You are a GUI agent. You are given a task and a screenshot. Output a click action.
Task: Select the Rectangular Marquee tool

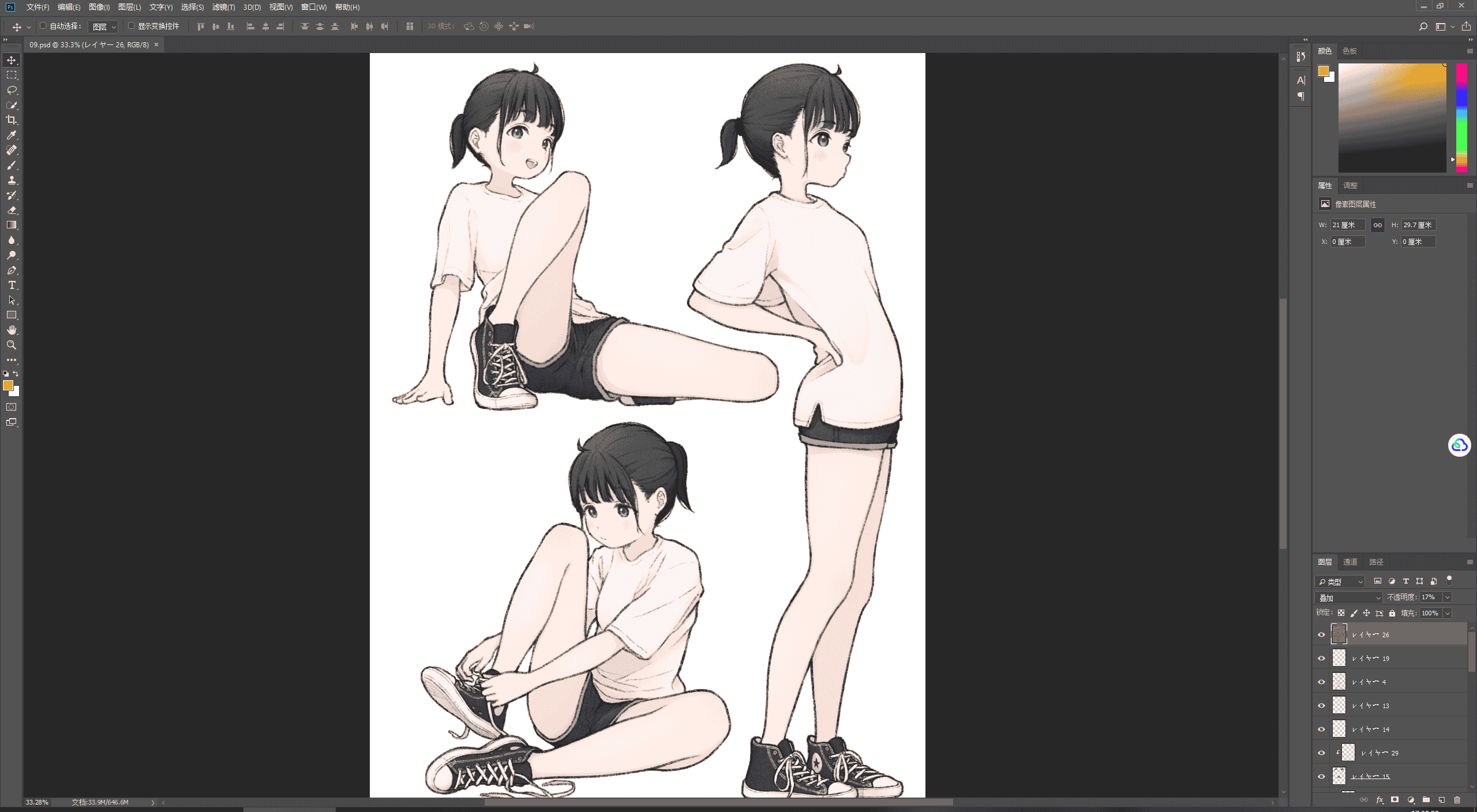pyautogui.click(x=12, y=75)
